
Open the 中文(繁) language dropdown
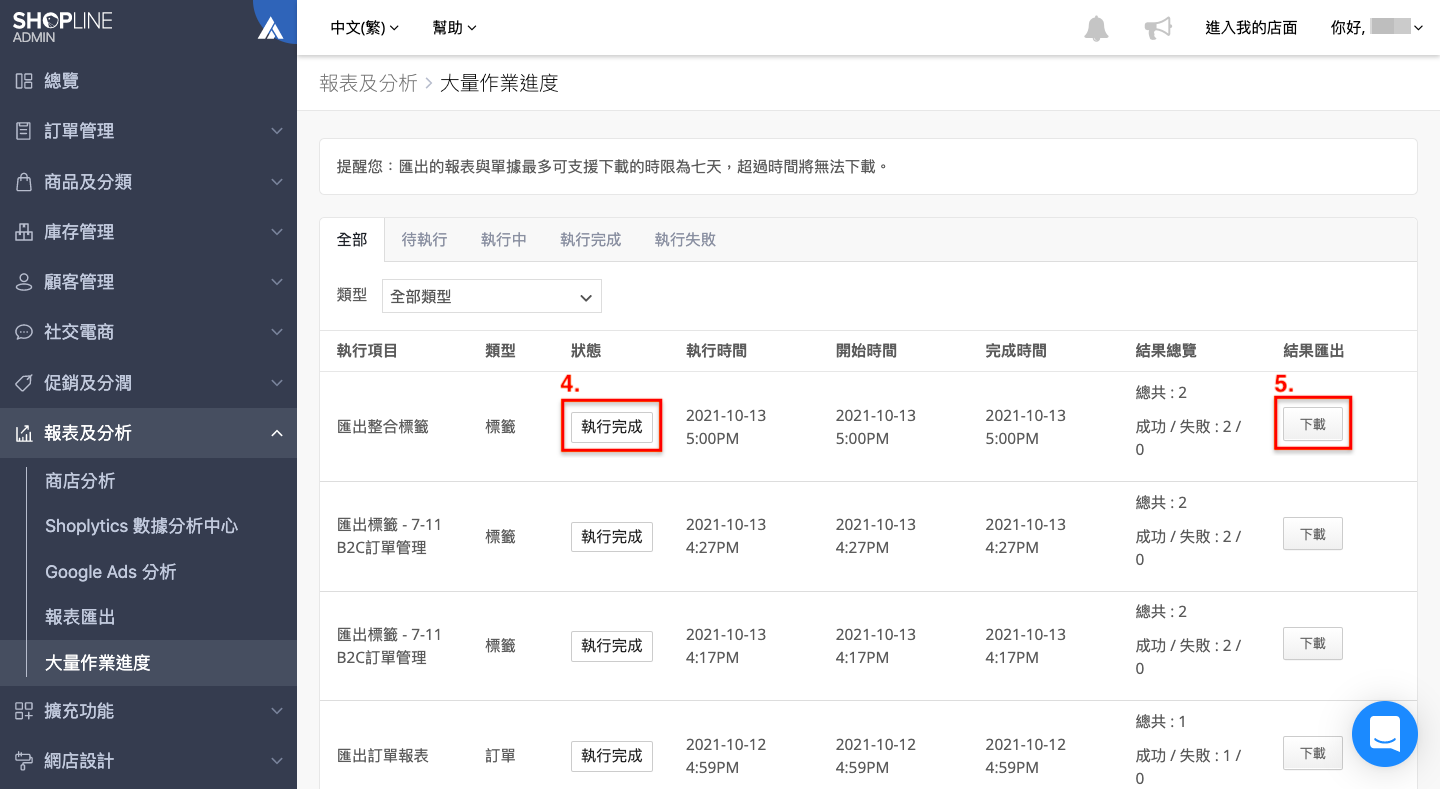365,28
